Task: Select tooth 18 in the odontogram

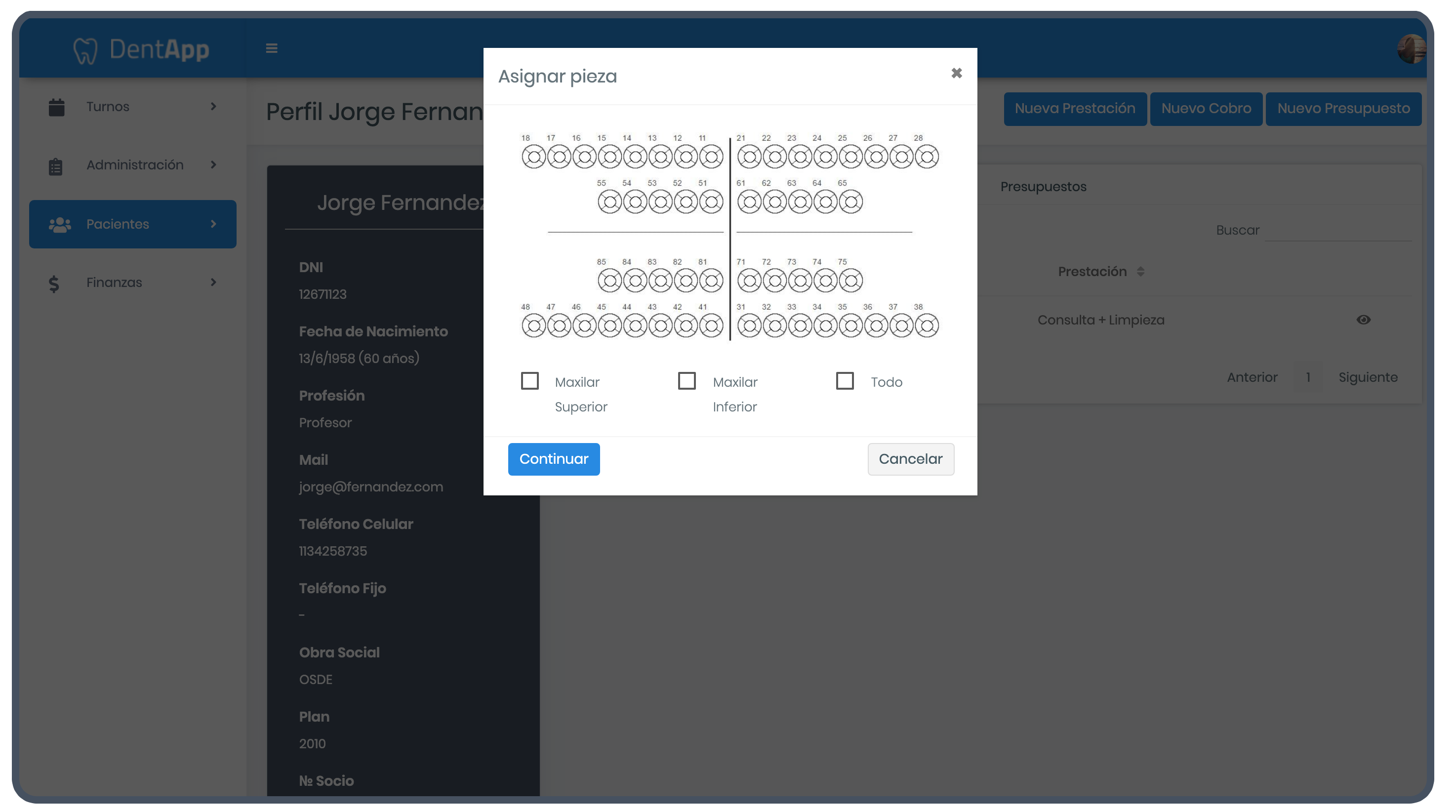Action: click(533, 157)
